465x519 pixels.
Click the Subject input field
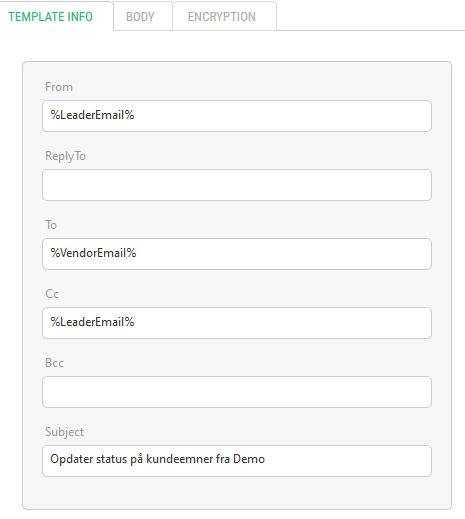tap(237, 461)
